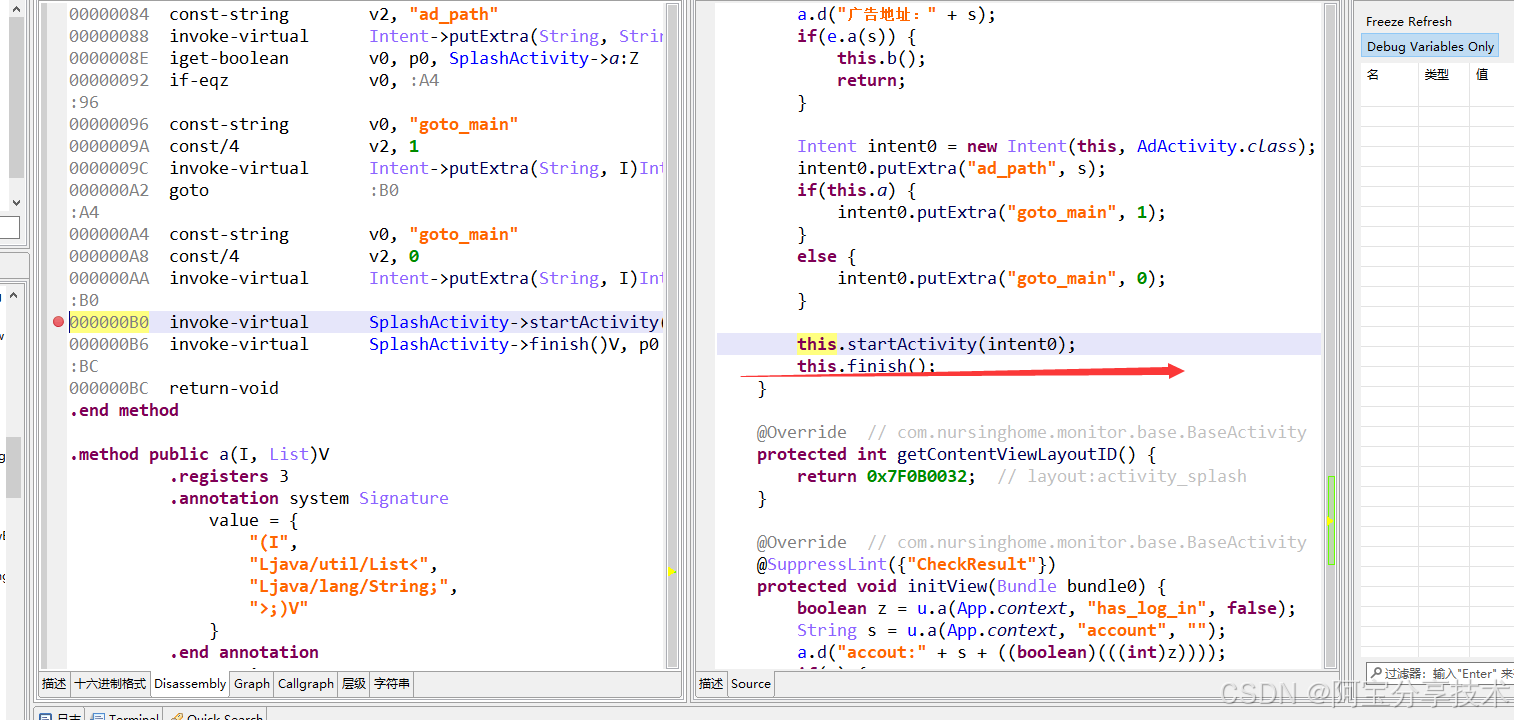The height and width of the screenshot is (720, 1514).
Task: Click the red breakpoint marker at 000000B0
Action: coord(58,322)
